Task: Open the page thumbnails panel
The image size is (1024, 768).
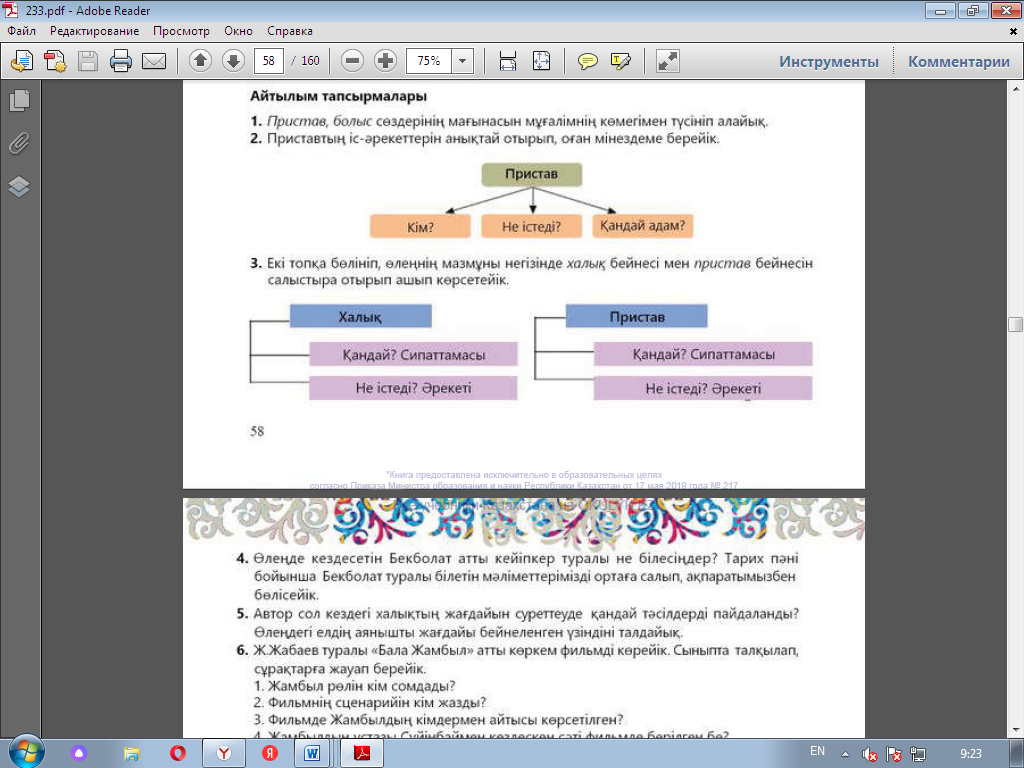Action: tap(20, 100)
